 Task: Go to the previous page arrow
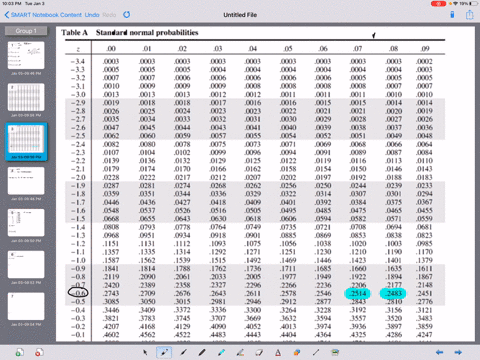coord(440,352)
